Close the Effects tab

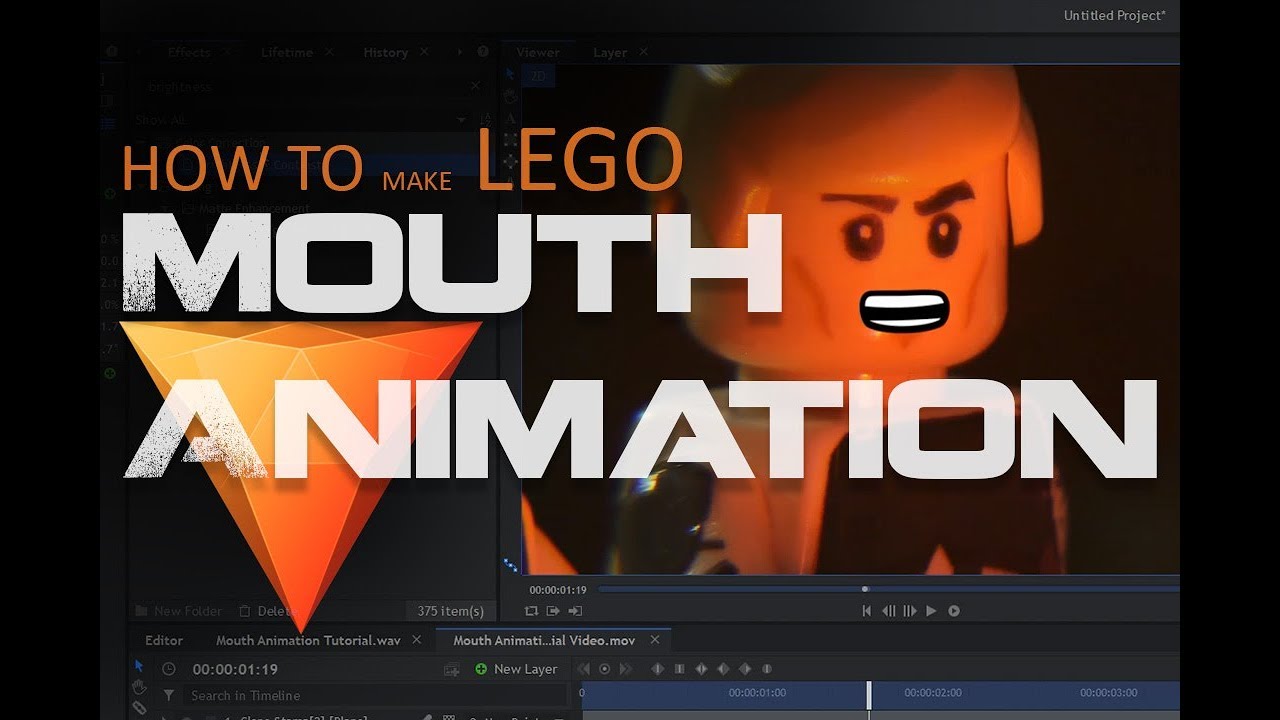(229, 52)
